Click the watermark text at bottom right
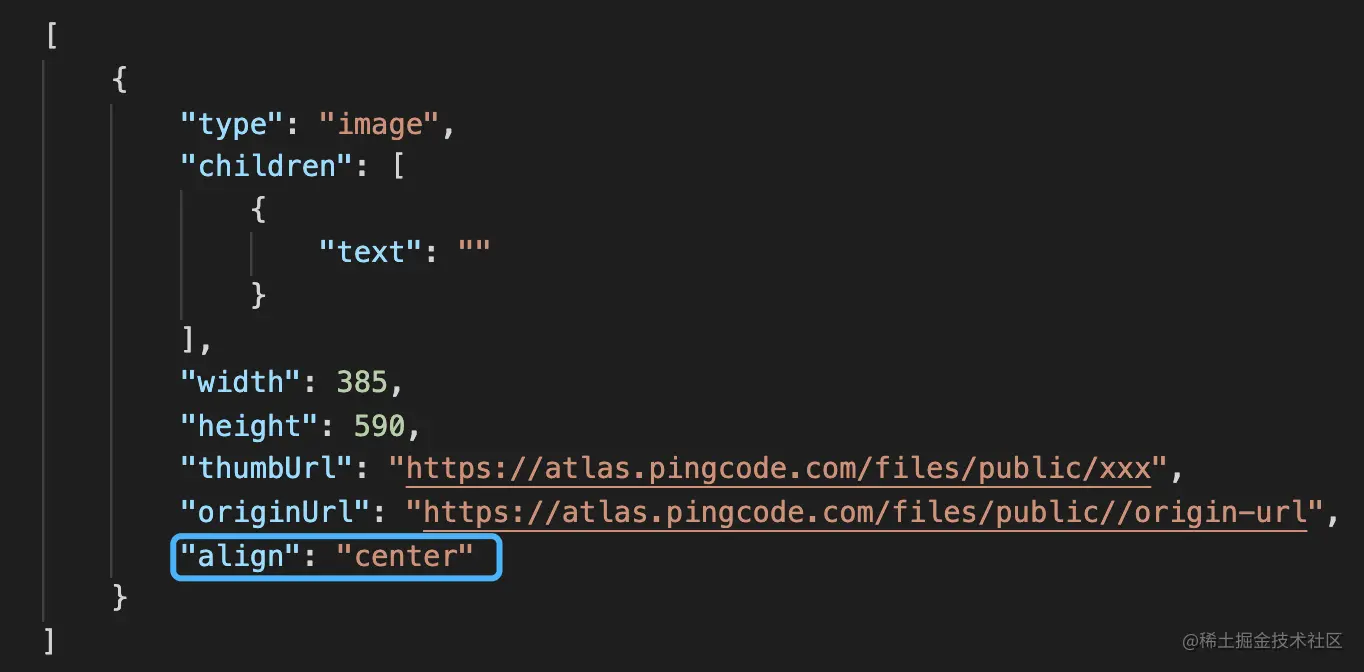This screenshot has width=1364, height=672. (x=1263, y=640)
